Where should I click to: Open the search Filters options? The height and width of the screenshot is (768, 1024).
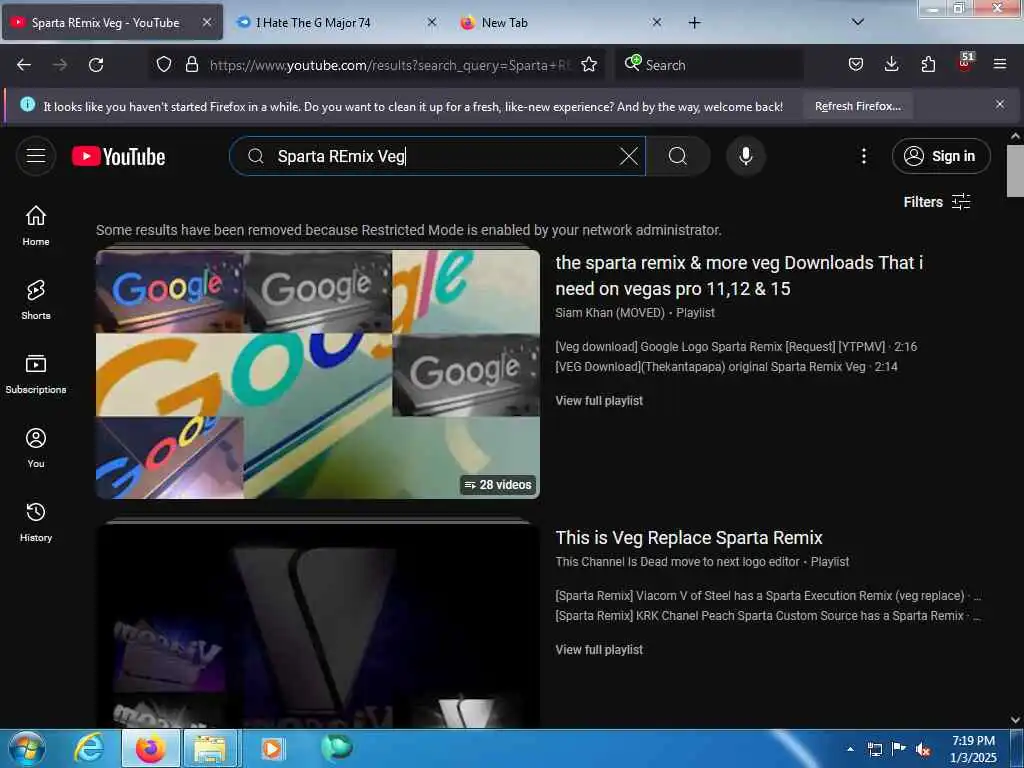937,202
